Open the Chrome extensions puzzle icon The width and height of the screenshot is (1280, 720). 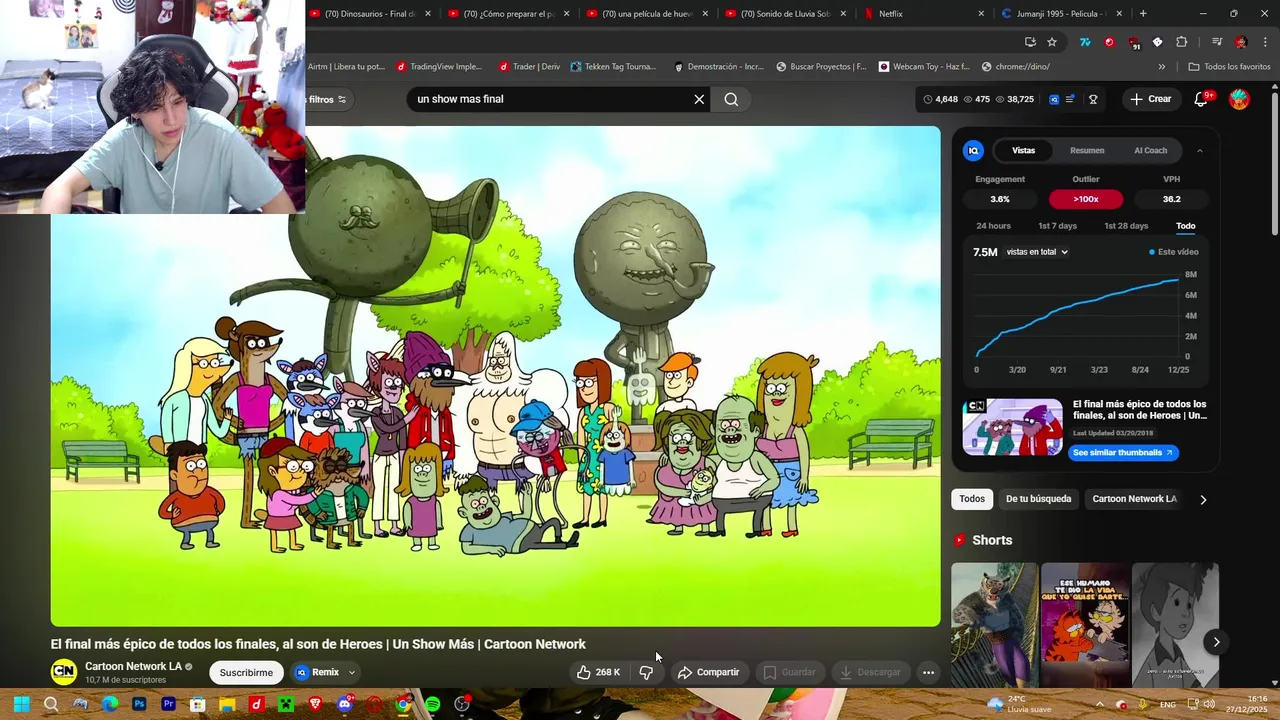coord(1182,42)
